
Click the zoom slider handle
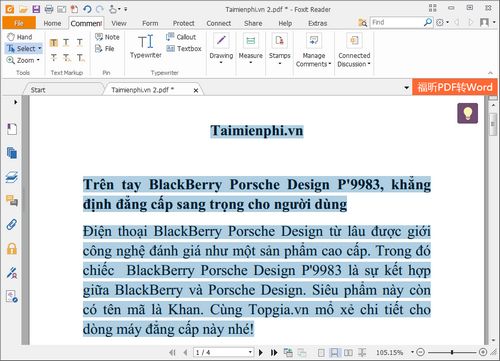pos(452,352)
